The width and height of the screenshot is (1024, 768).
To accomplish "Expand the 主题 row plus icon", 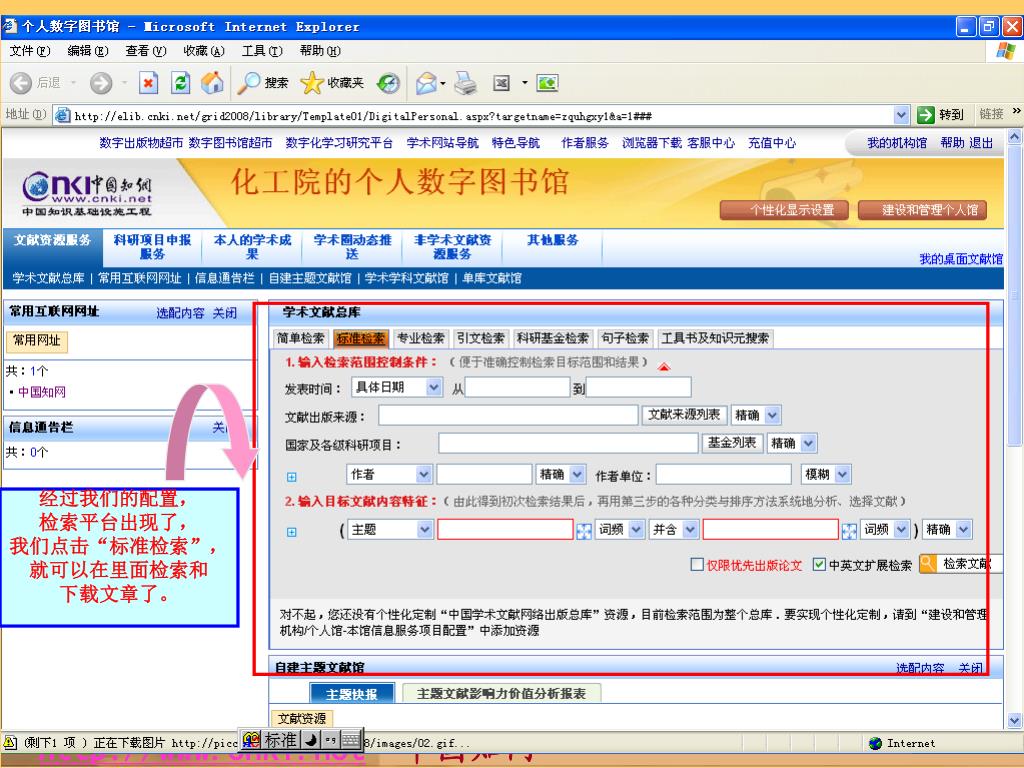I will coord(291,532).
